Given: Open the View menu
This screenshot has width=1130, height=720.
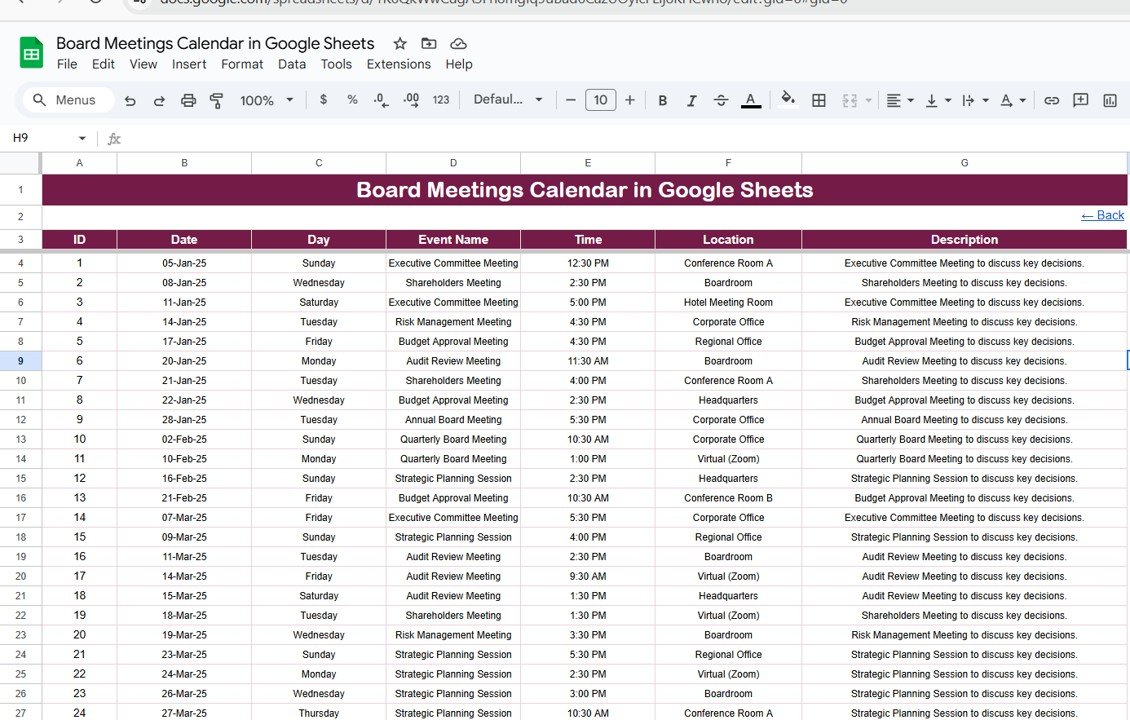Looking at the screenshot, I should tap(143, 64).
